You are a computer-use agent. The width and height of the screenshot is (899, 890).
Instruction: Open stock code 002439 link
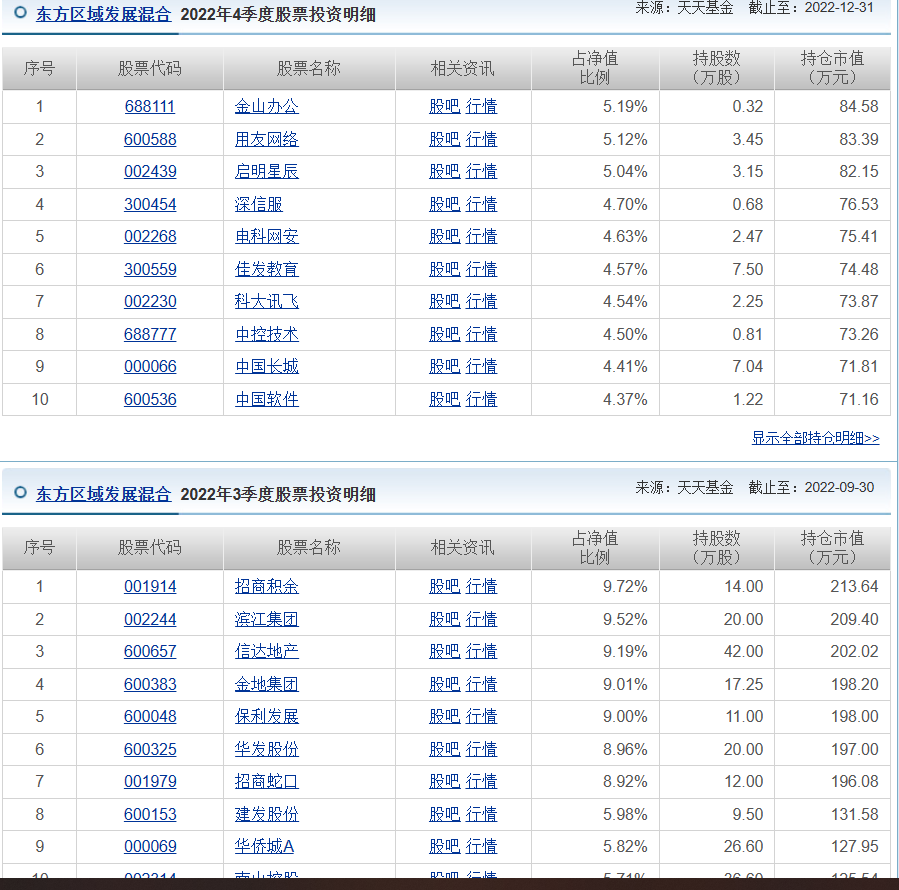[150, 171]
